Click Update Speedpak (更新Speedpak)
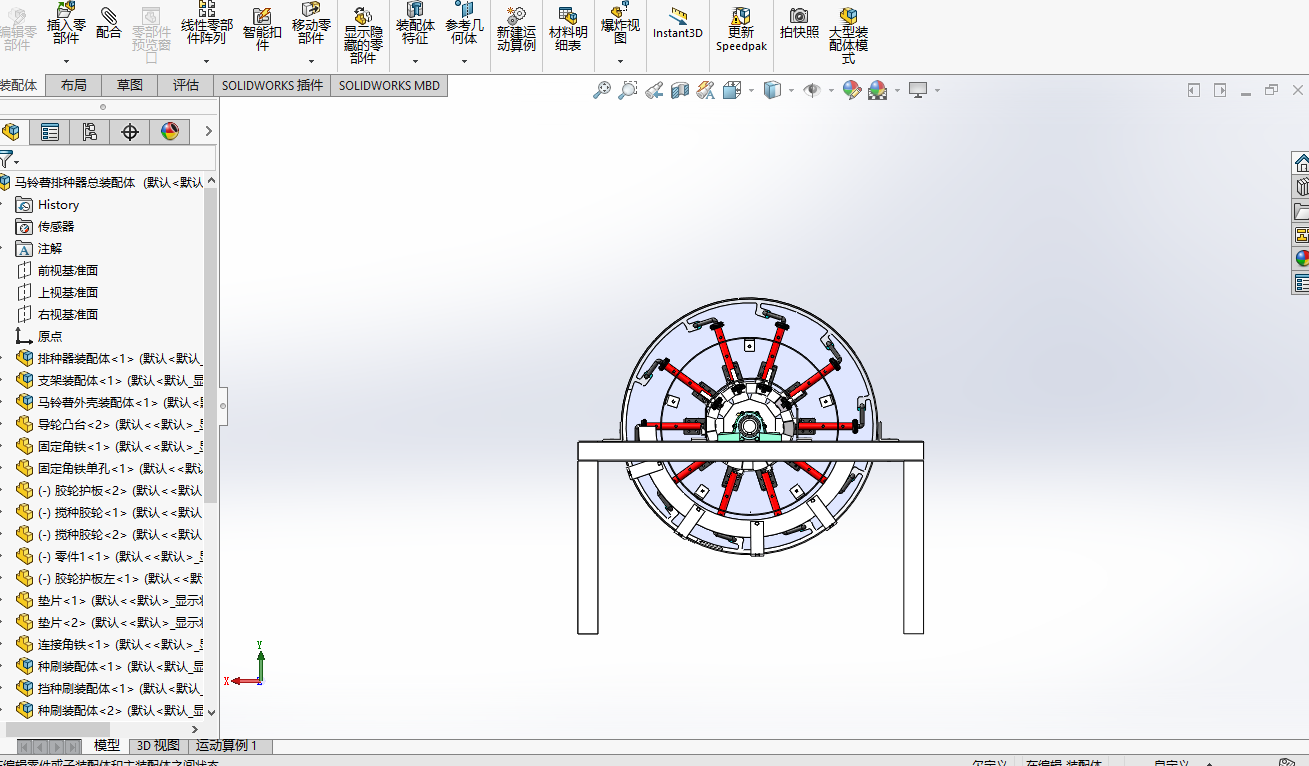Image resolution: width=1309 pixels, height=766 pixels. pyautogui.click(x=741, y=28)
